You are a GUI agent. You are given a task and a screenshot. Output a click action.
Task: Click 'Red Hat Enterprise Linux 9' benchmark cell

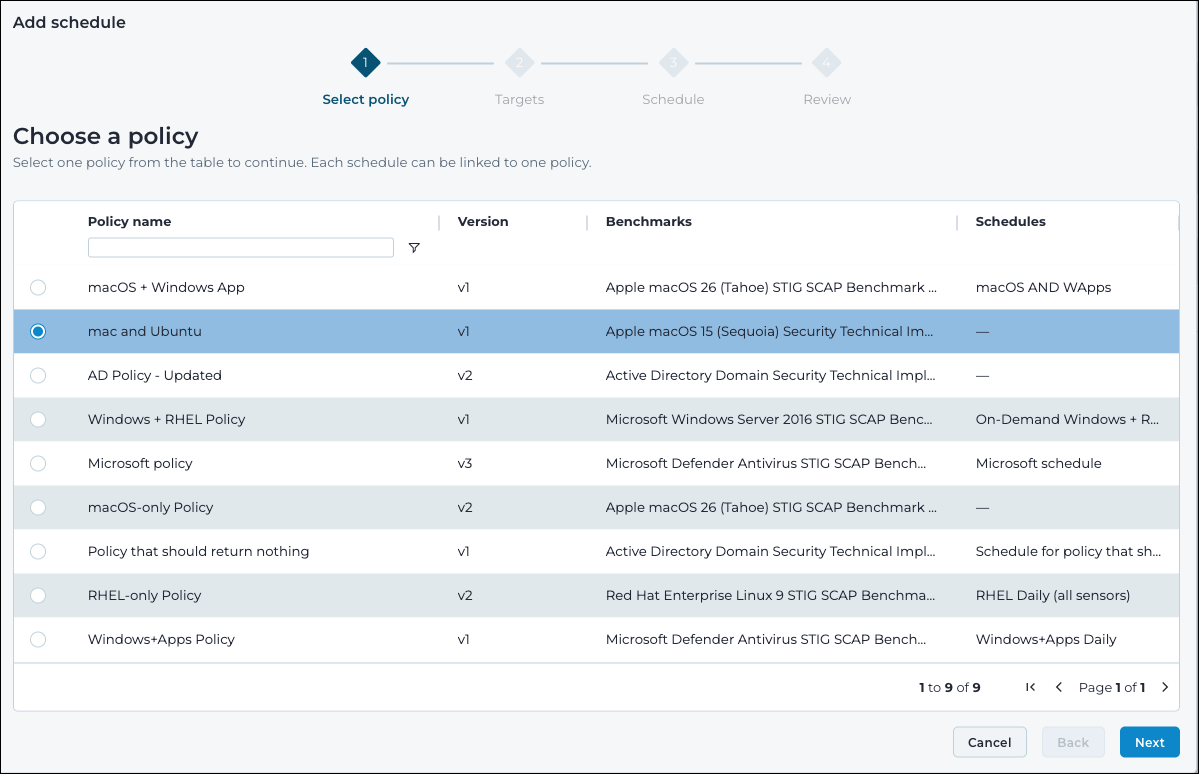[x=770, y=595]
